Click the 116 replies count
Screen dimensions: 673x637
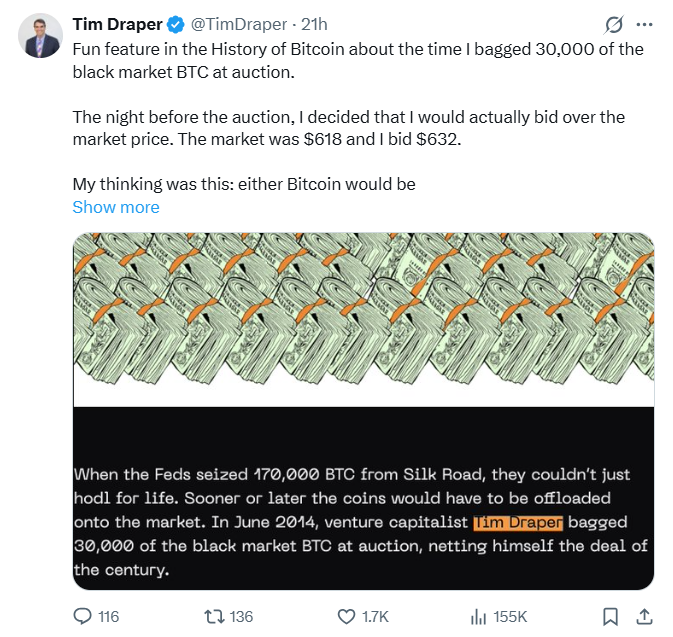pyautogui.click(x=107, y=616)
